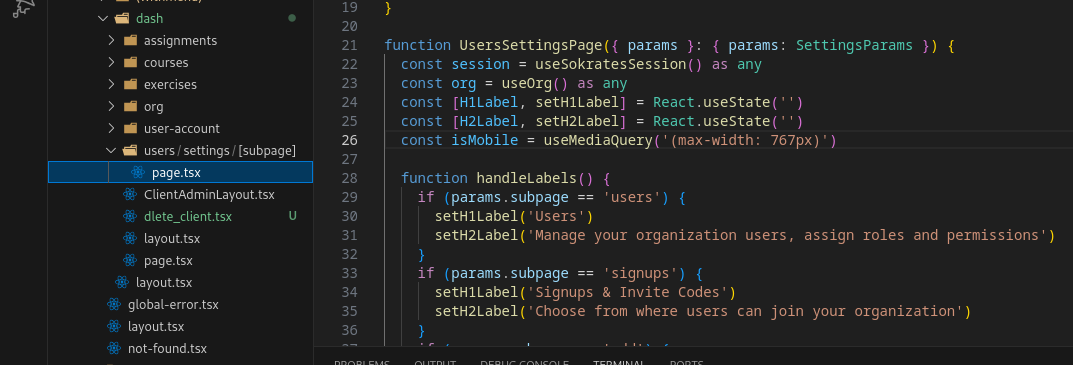The height and width of the screenshot is (365, 1073).
Task: Open dlete_client.tsx file
Action: [x=188, y=216]
